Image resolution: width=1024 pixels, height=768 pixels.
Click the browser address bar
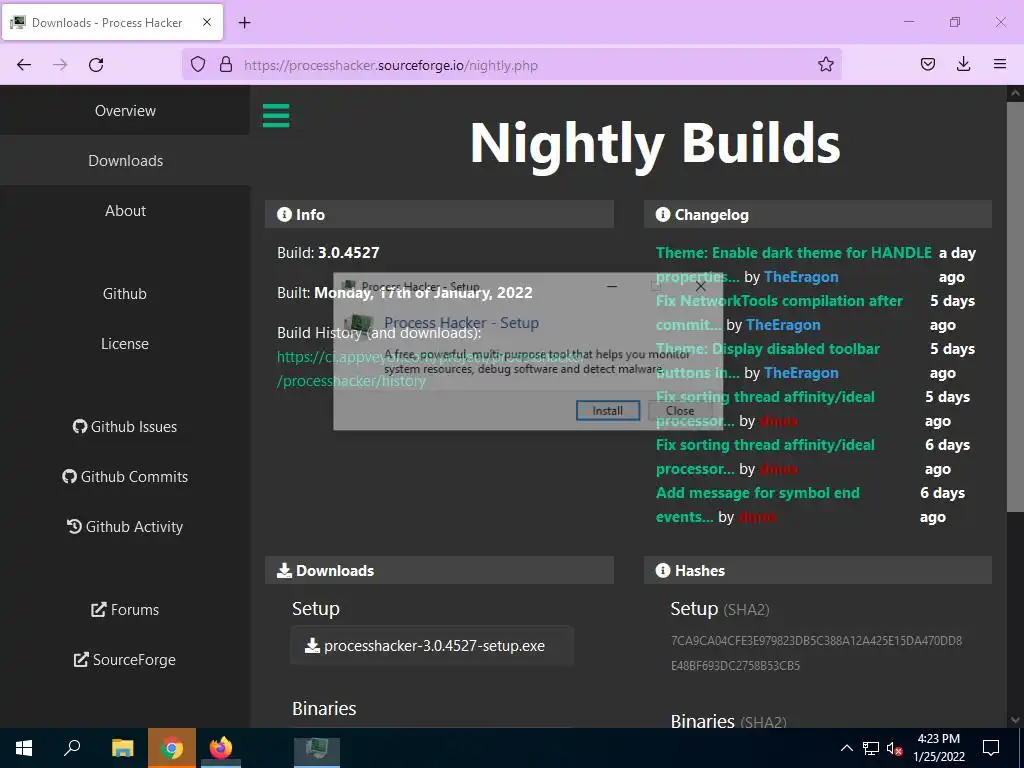click(x=511, y=65)
